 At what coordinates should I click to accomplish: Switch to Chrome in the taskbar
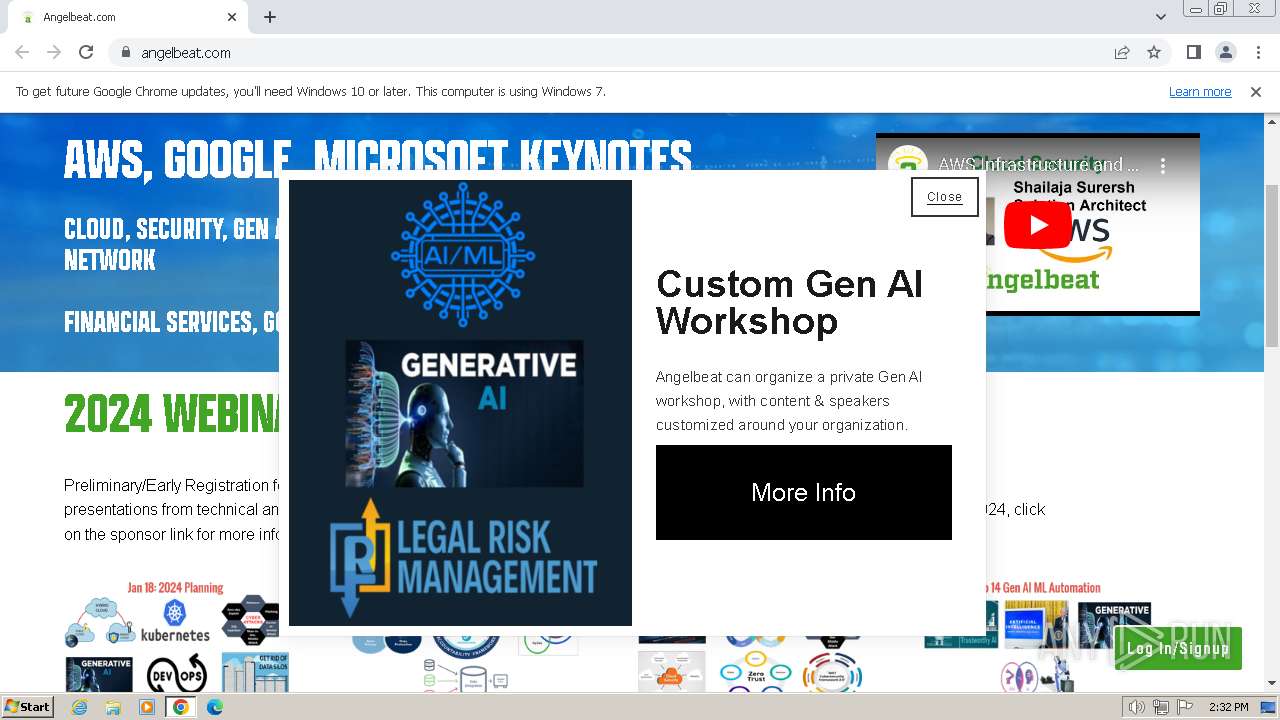181,707
